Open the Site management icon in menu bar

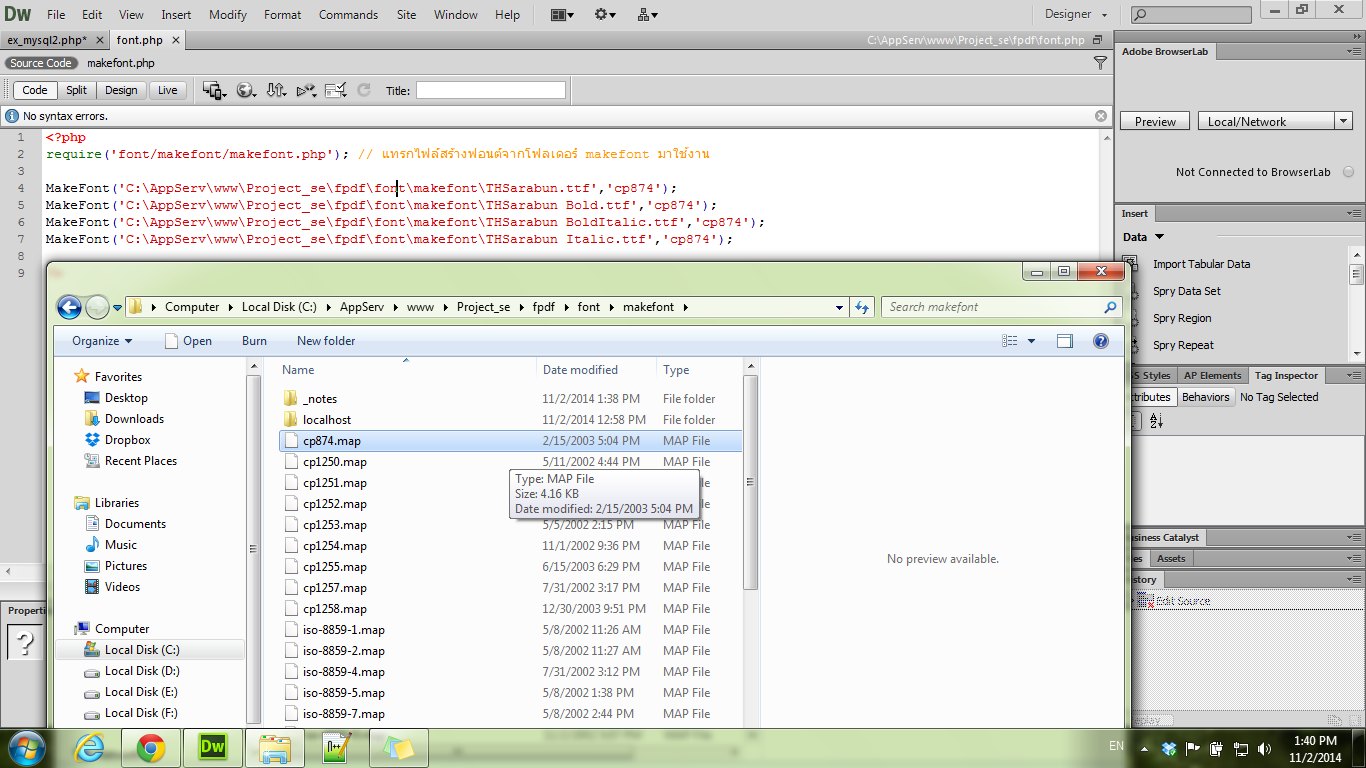point(647,15)
